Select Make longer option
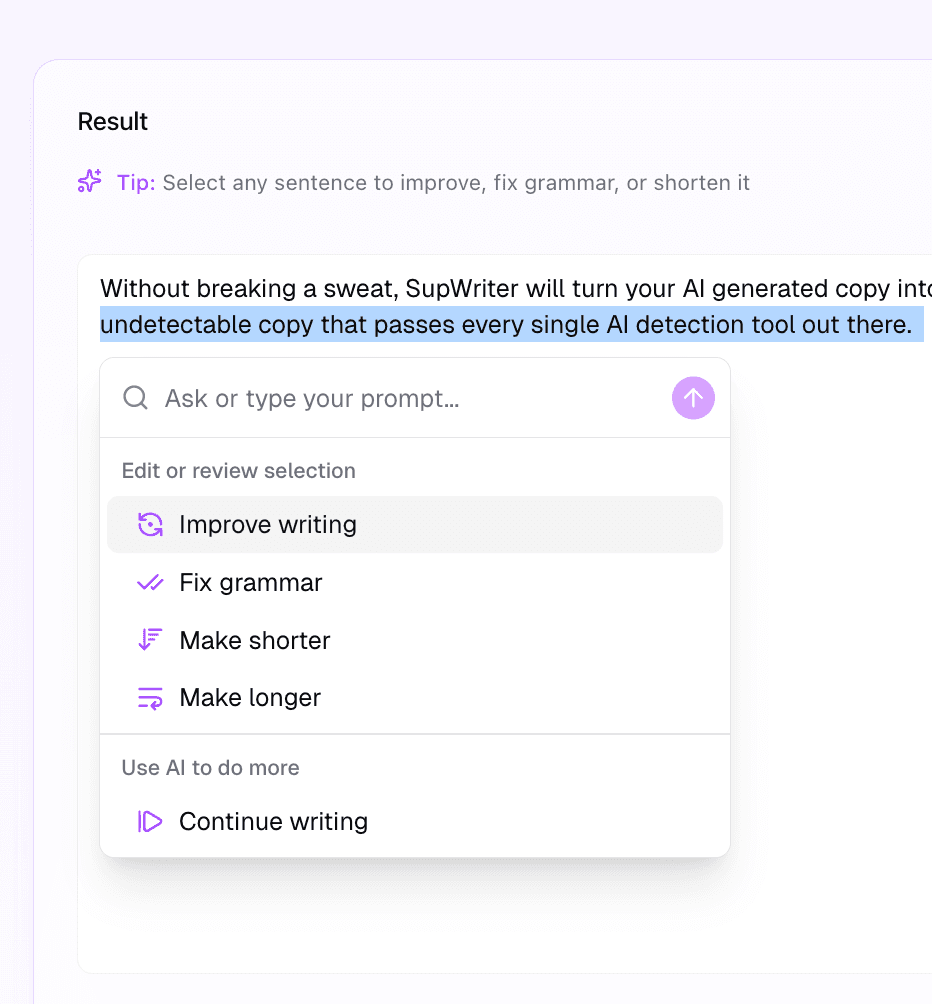 click(x=250, y=697)
